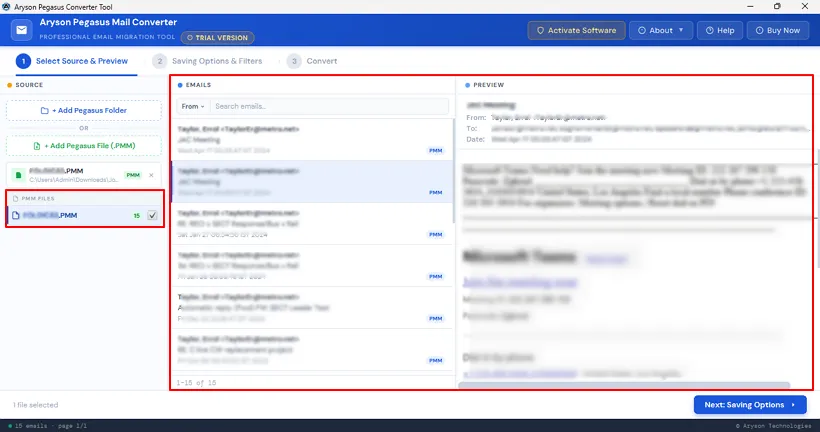
Task: Toggle checkbox for the PMM file in list
Action: pyautogui.click(x=152, y=215)
